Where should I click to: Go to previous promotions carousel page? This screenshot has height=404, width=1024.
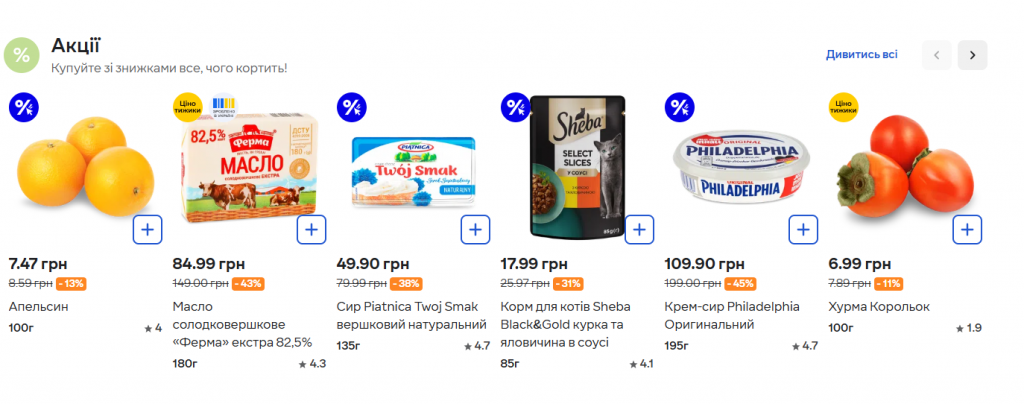pos(937,55)
